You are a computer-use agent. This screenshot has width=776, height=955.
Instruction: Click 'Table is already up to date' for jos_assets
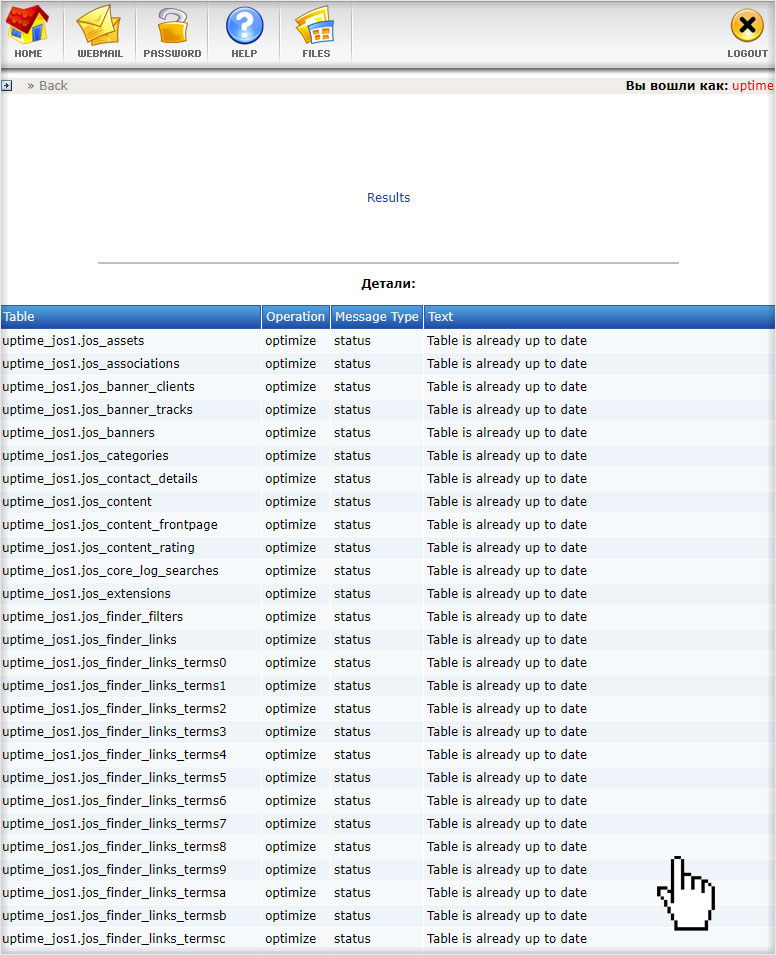point(507,341)
